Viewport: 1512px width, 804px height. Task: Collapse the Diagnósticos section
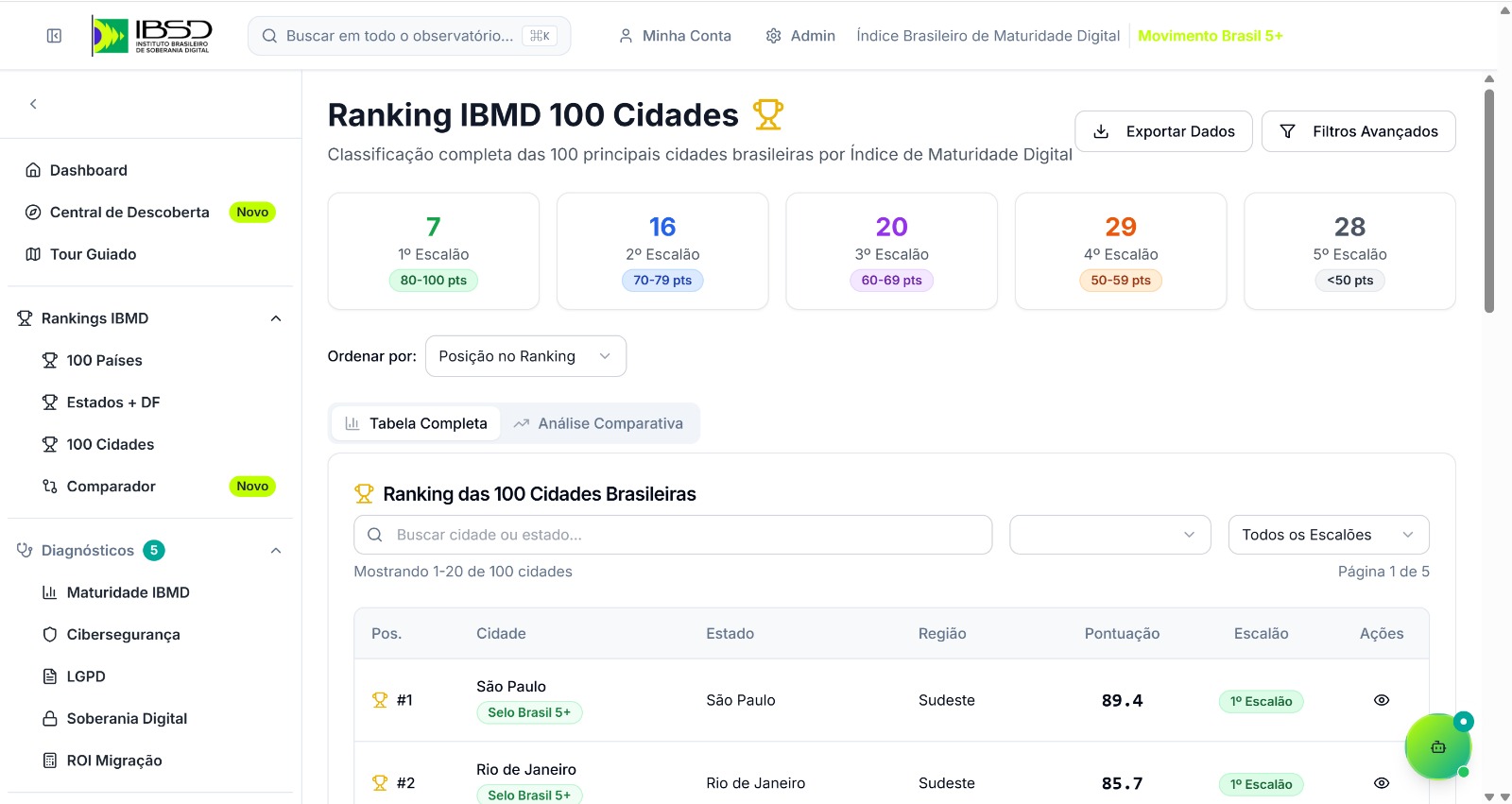click(x=276, y=551)
